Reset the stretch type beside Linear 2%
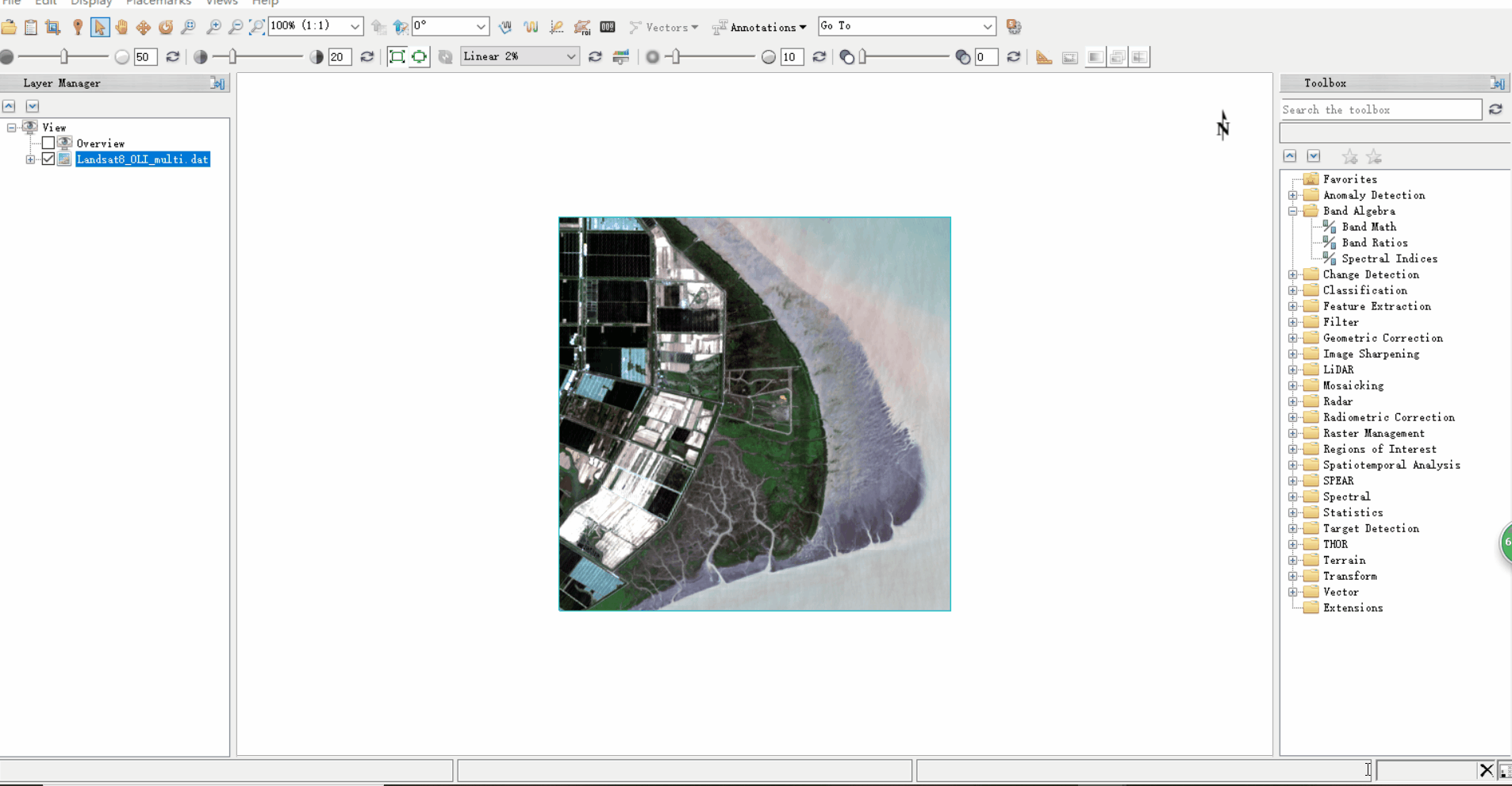The height and width of the screenshot is (786, 1512). click(x=595, y=57)
